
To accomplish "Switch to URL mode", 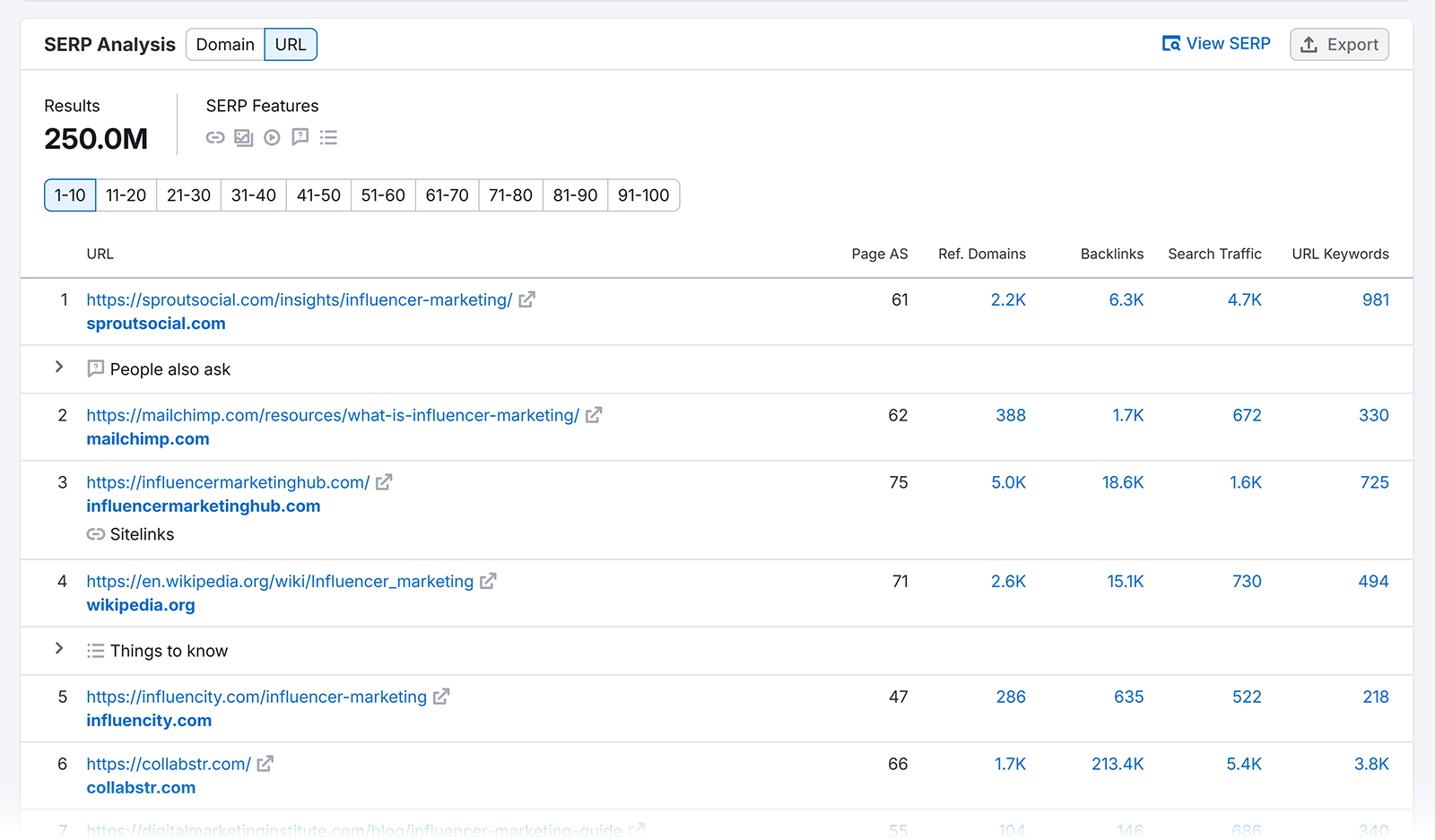I will tap(291, 44).
